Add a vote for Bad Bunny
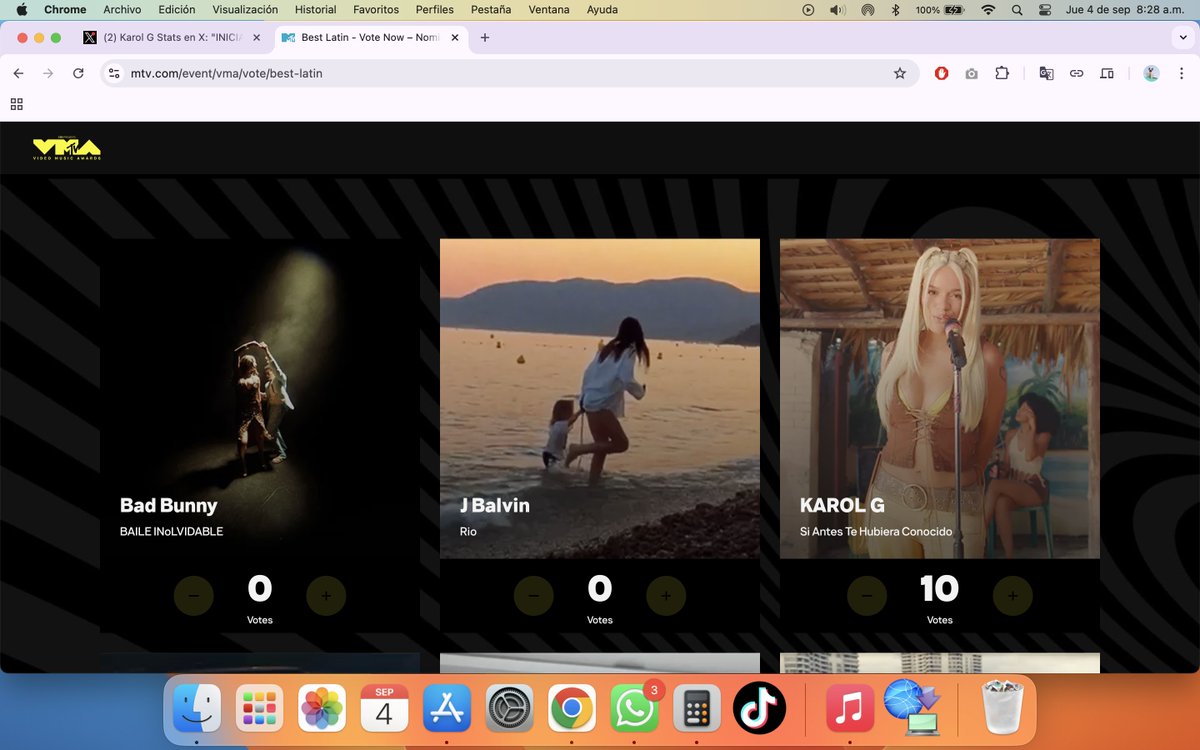This screenshot has height=750, width=1200. click(x=326, y=596)
